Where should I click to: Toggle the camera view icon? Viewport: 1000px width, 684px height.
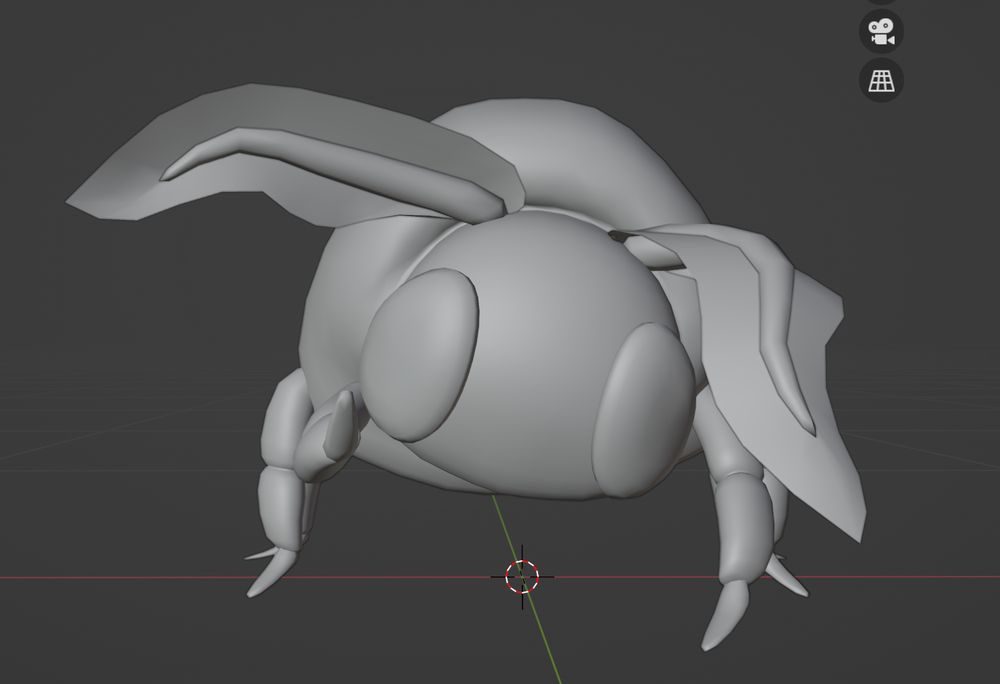881,31
